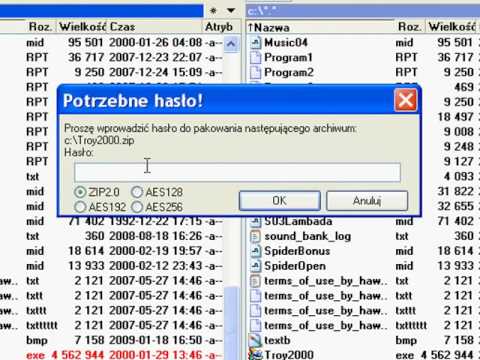The width and height of the screenshot is (480, 360).
Task: Click date 2007-12-23 22:07 in left panel
Action: (x=155, y=58)
